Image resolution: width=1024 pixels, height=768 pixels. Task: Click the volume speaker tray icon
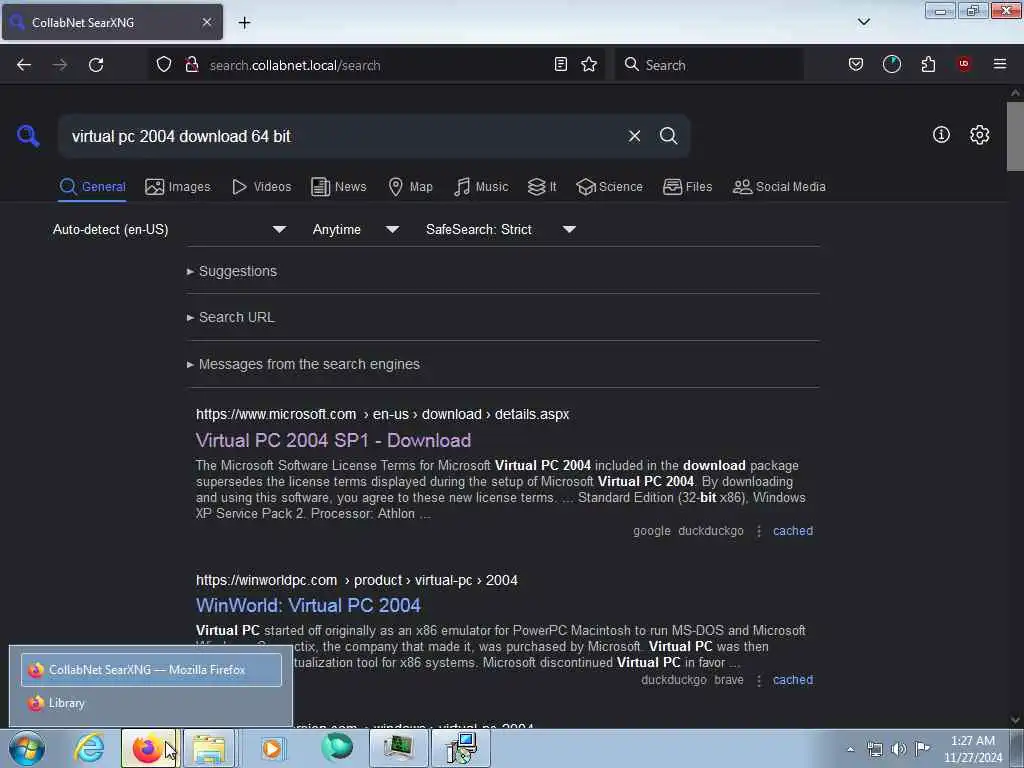tap(899, 749)
